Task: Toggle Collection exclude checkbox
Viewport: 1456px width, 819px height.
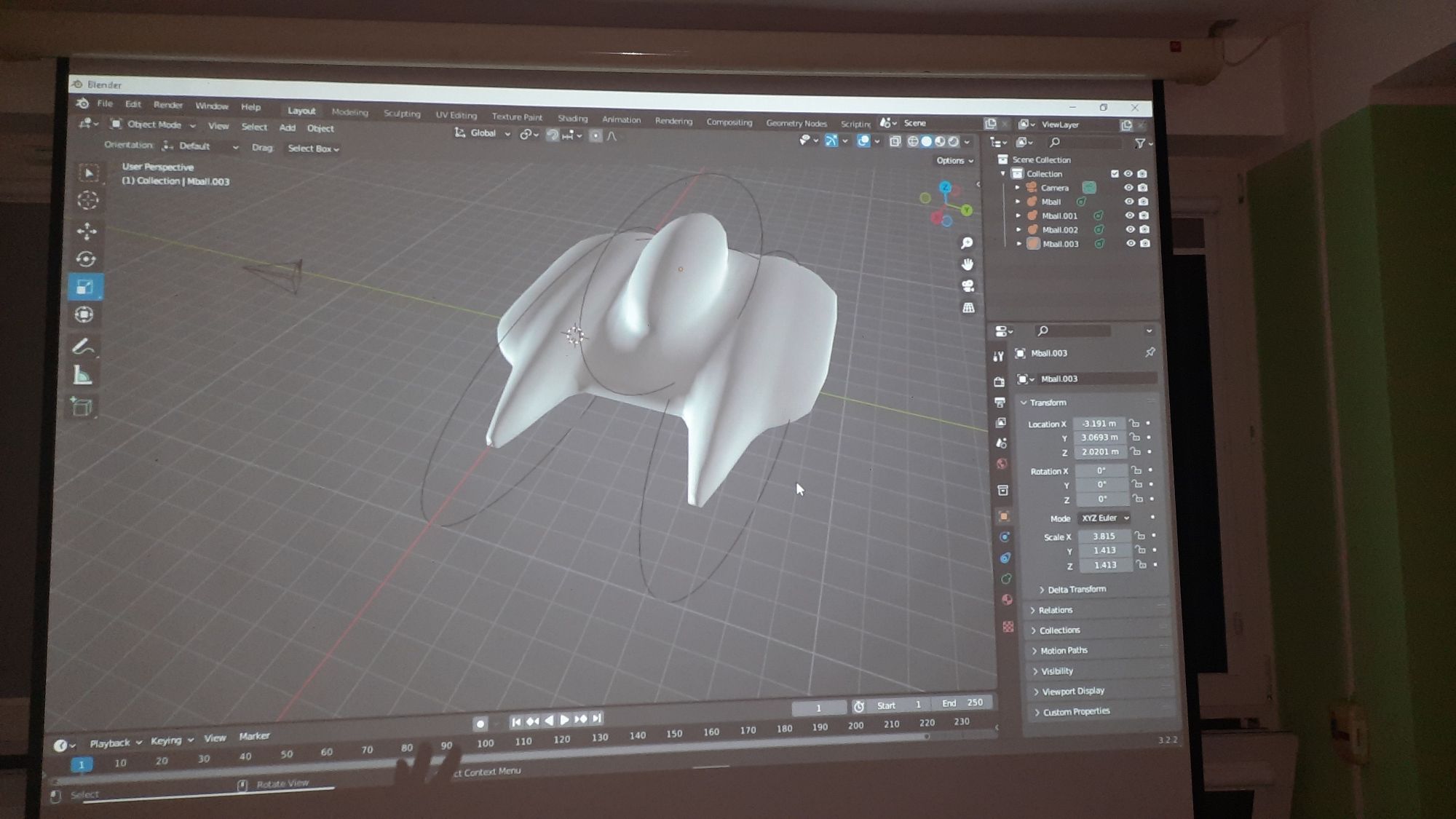Action: [1115, 173]
